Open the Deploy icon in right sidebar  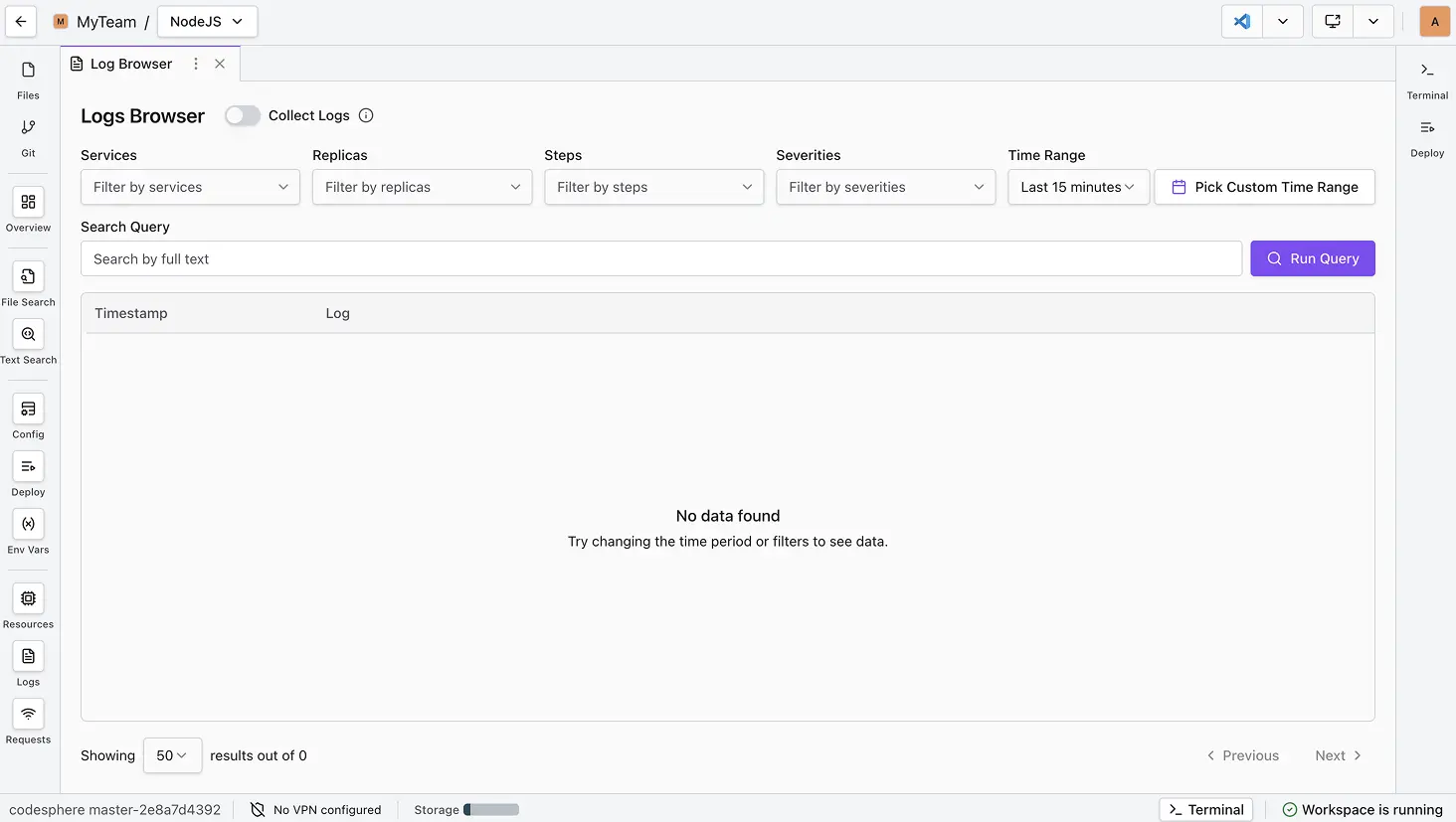1427,137
